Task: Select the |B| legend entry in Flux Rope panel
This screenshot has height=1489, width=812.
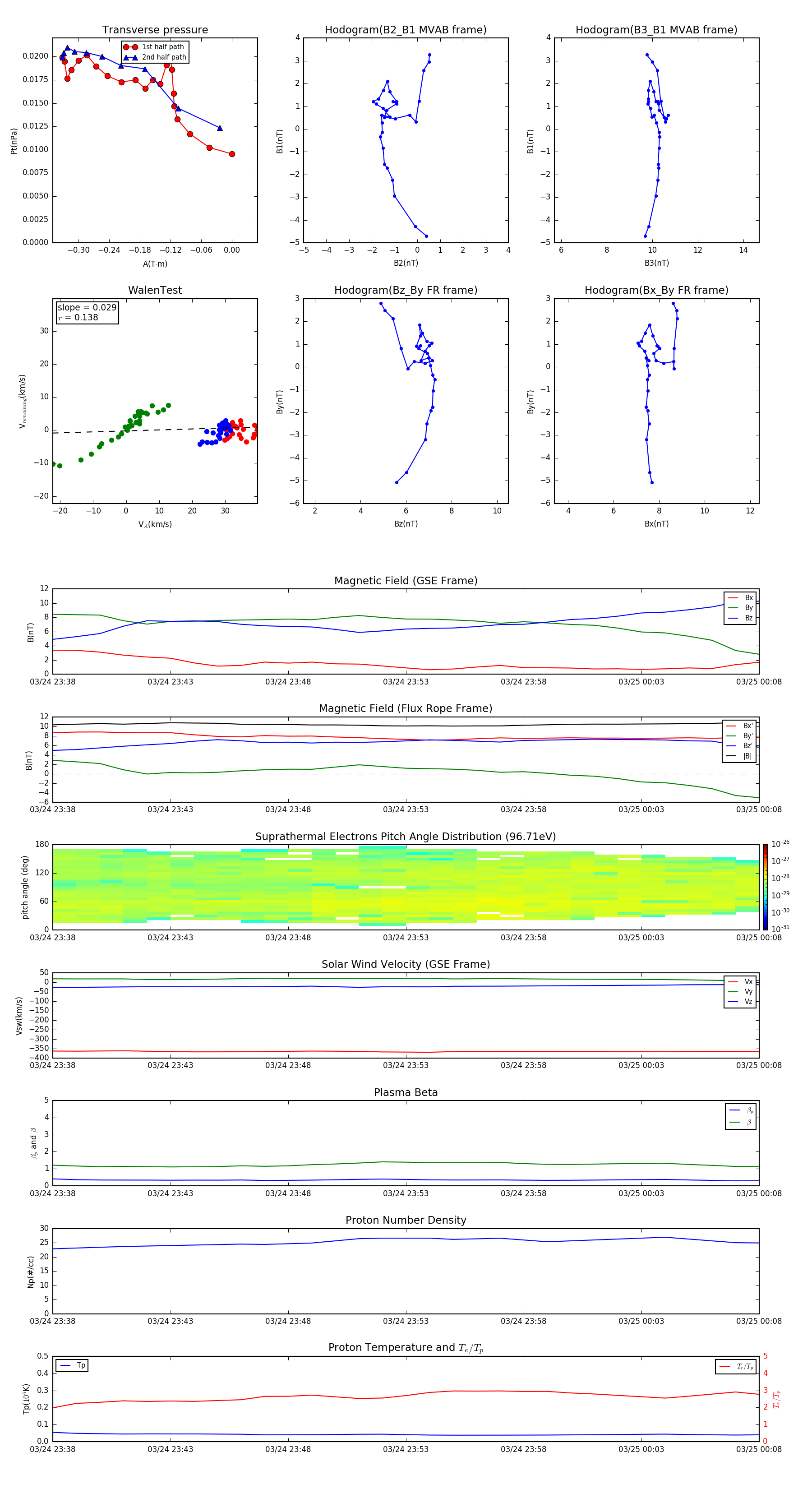Action: 739,756
